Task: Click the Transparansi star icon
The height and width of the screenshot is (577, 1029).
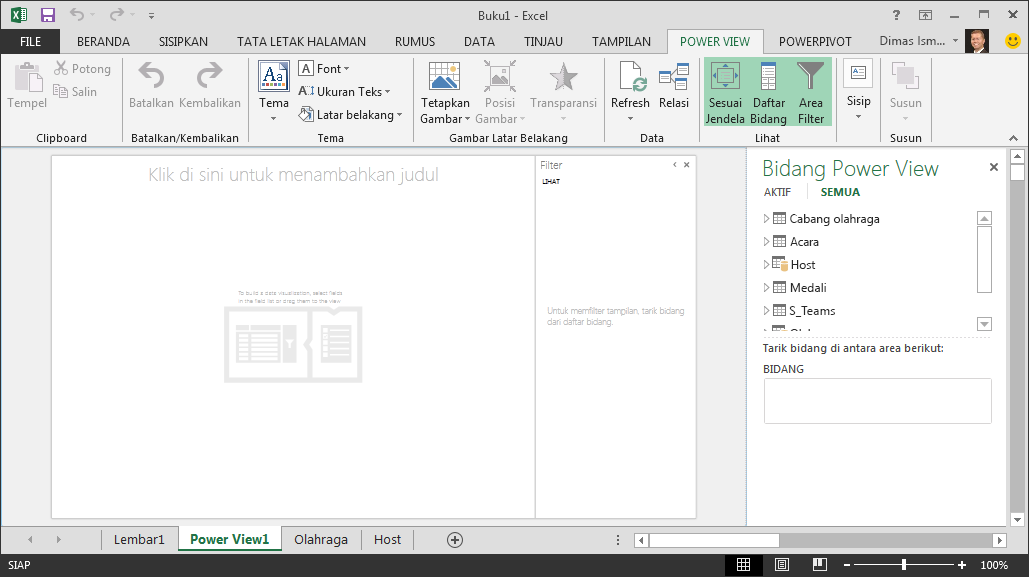Action: coord(563,77)
